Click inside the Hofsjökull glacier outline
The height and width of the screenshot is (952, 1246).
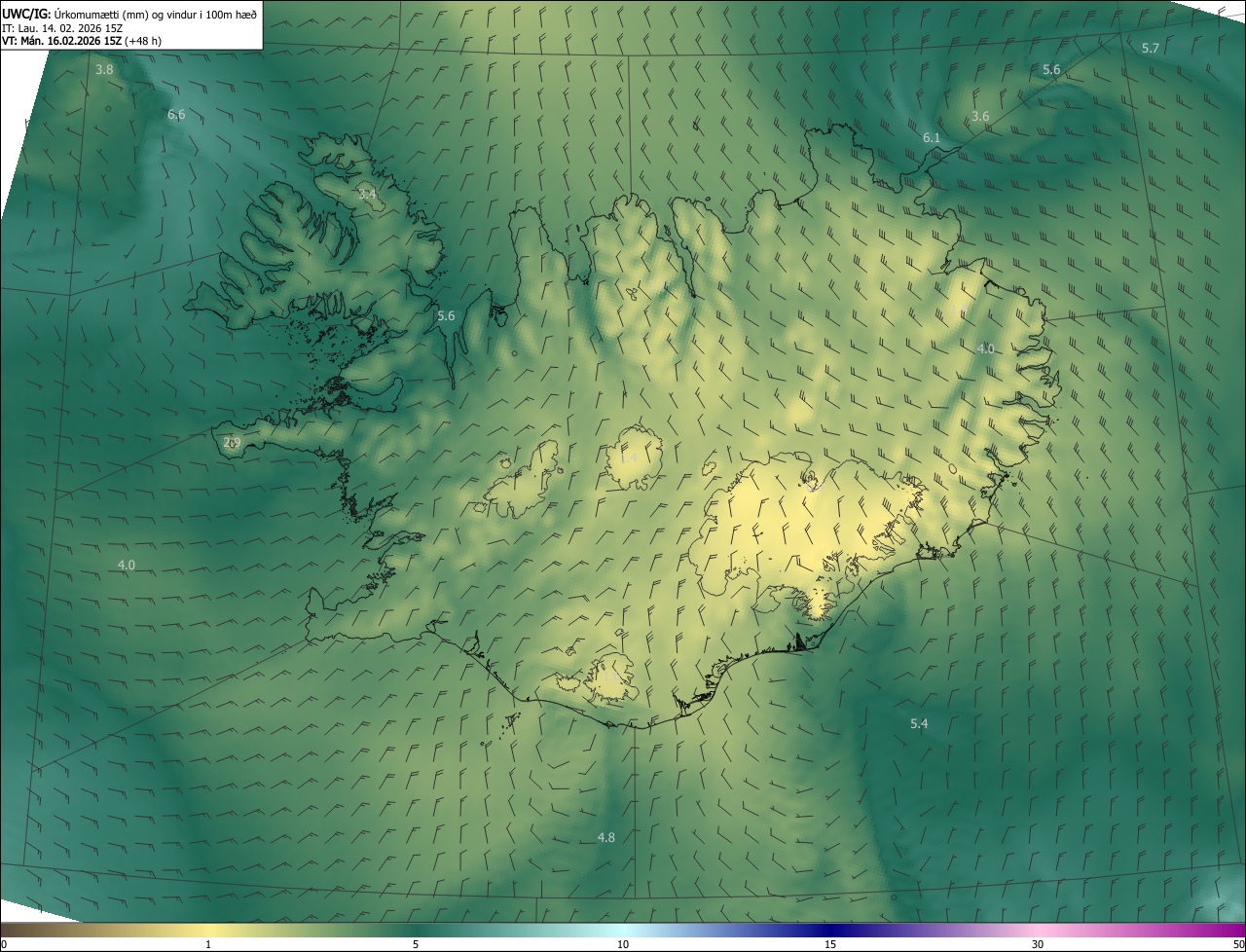tap(635, 458)
